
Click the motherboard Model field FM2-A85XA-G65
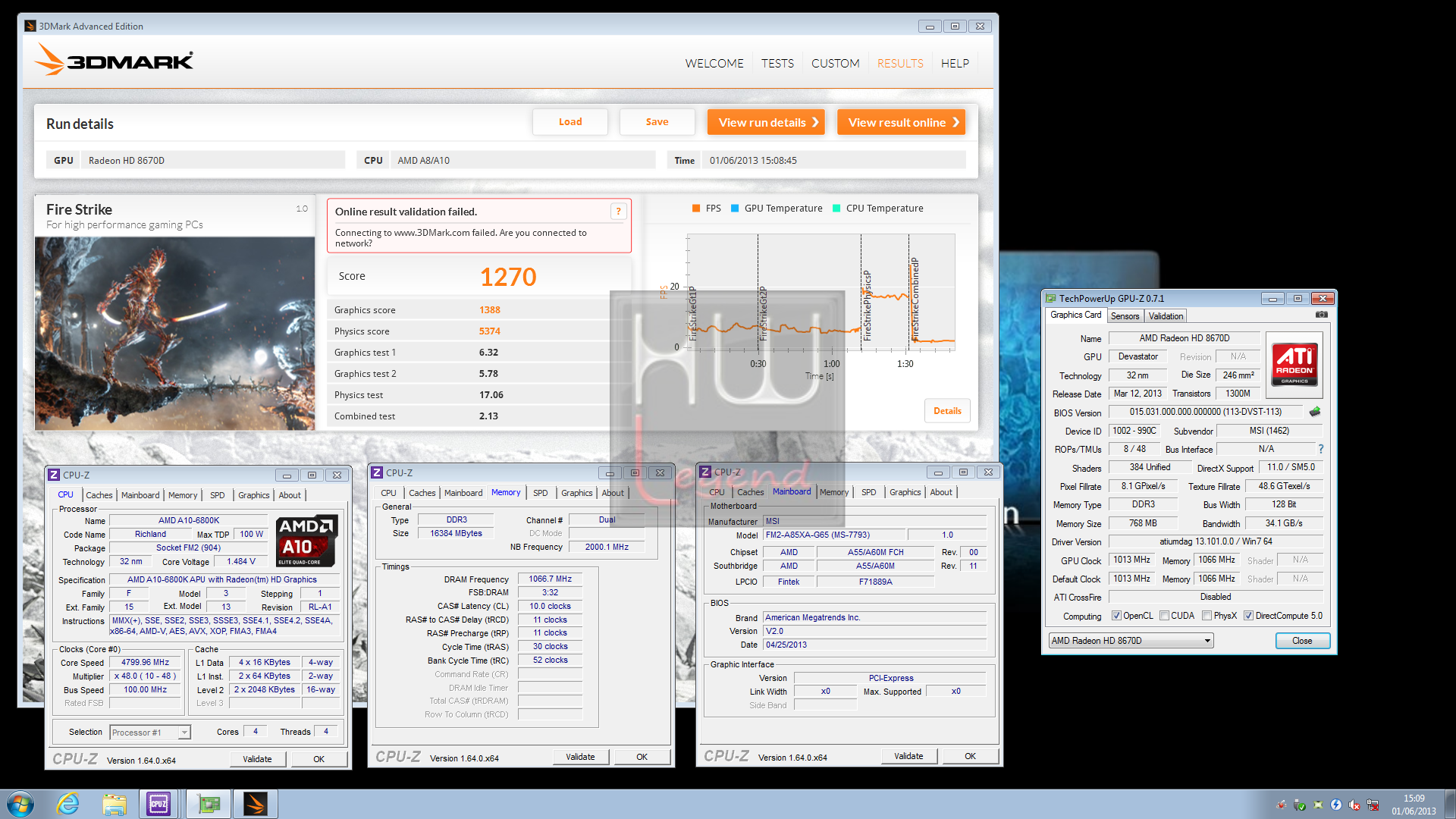coord(834,535)
